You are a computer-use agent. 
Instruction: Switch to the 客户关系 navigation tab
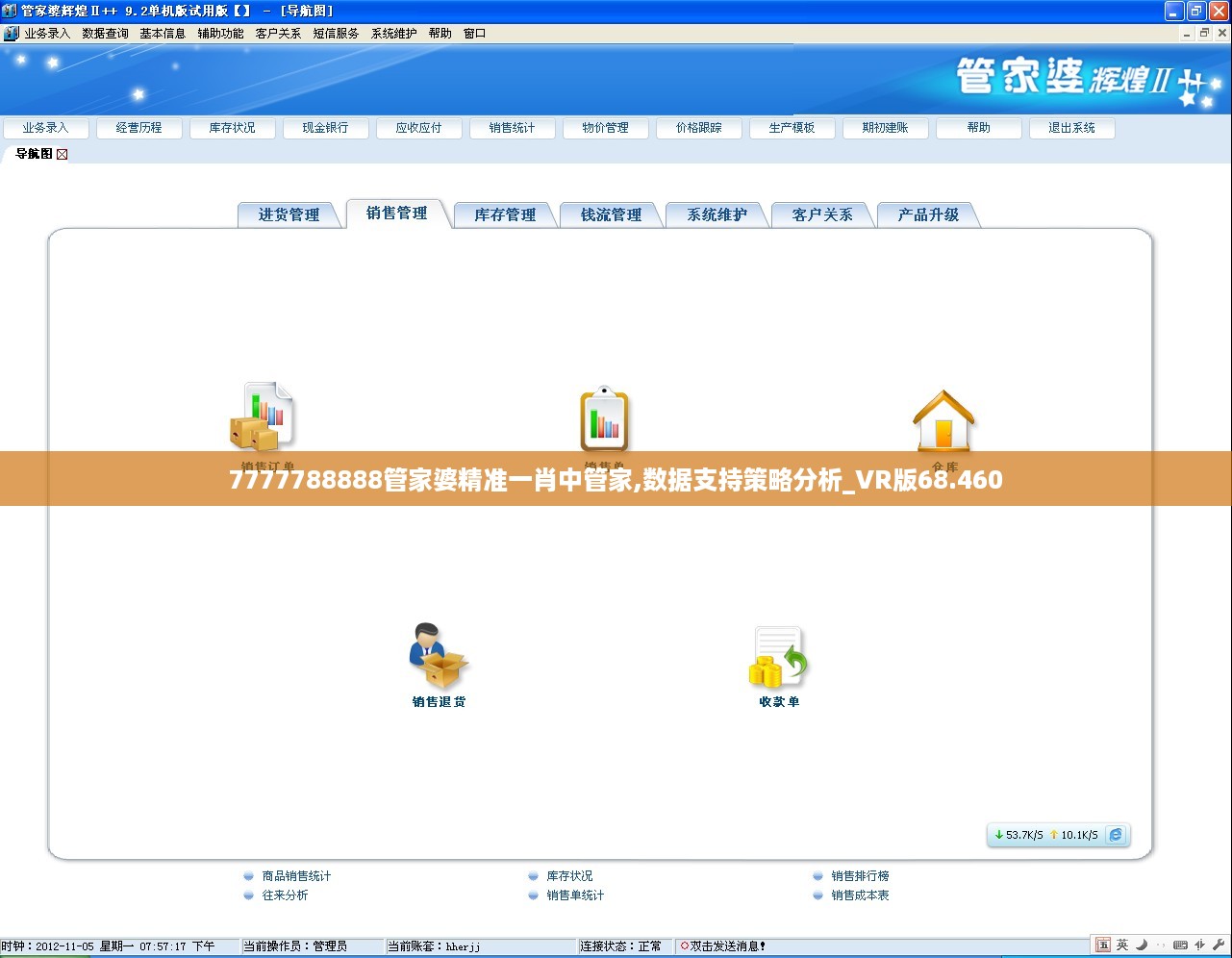coord(822,215)
